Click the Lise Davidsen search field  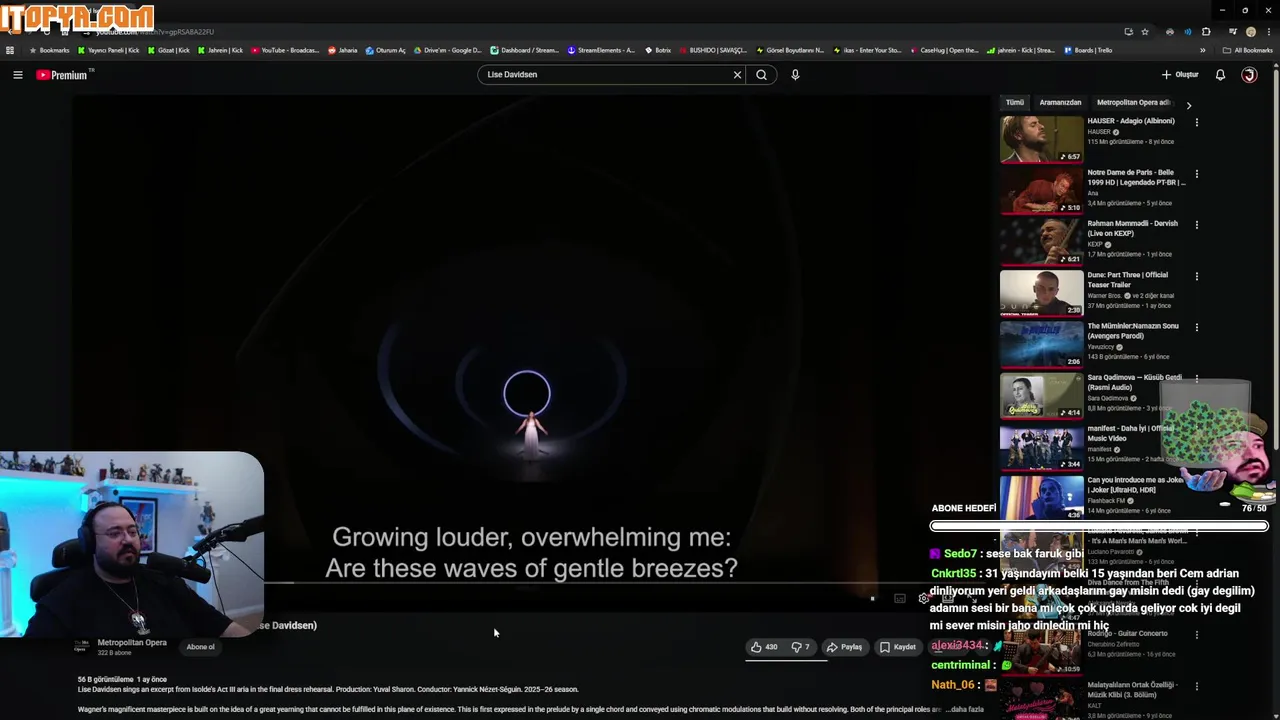[x=605, y=75]
